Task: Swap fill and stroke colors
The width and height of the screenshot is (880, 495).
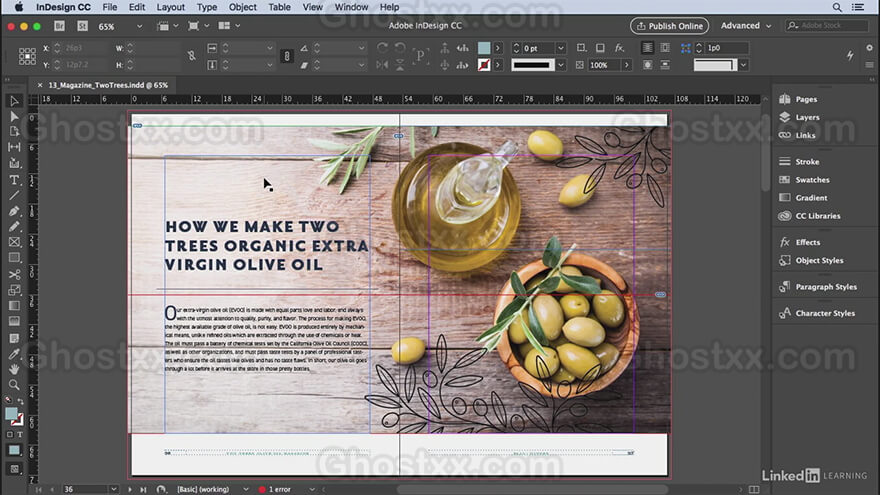Action: click(x=21, y=402)
